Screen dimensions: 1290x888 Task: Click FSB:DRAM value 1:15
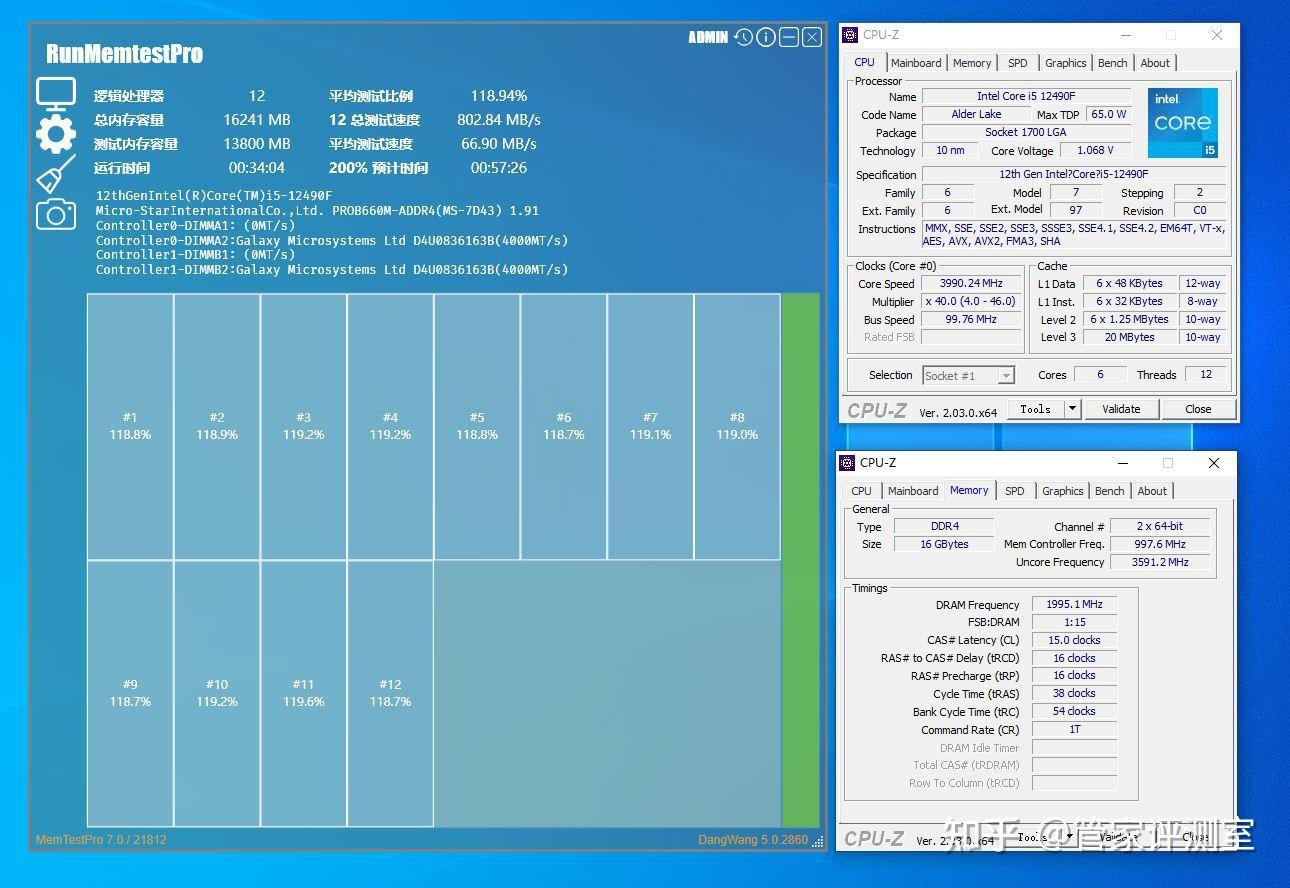click(x=1074, y=622)
